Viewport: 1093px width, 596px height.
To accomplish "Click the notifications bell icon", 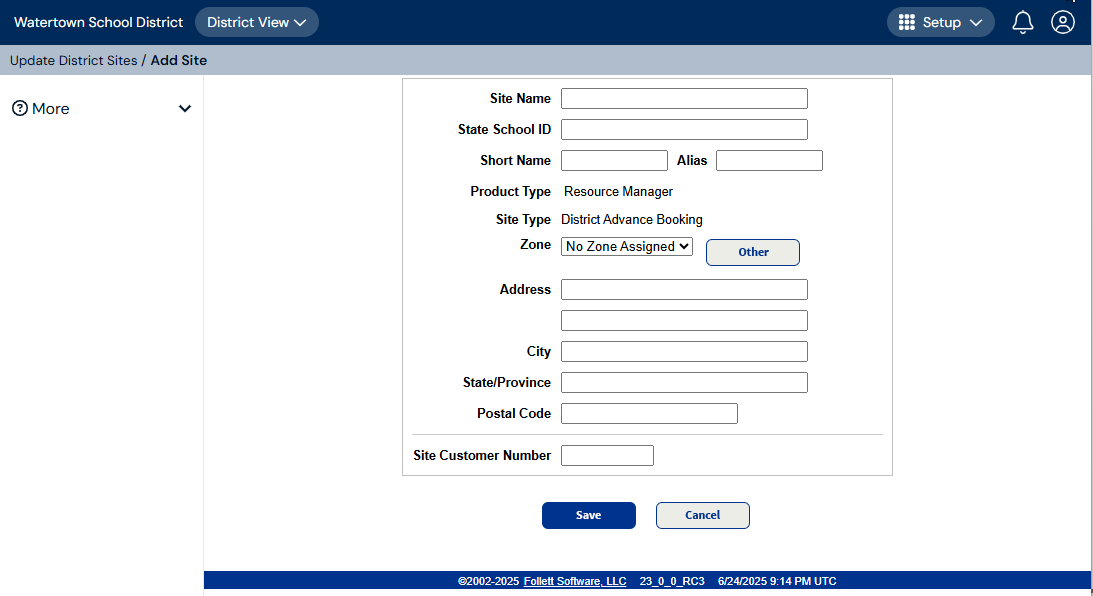I will 1022,22.
